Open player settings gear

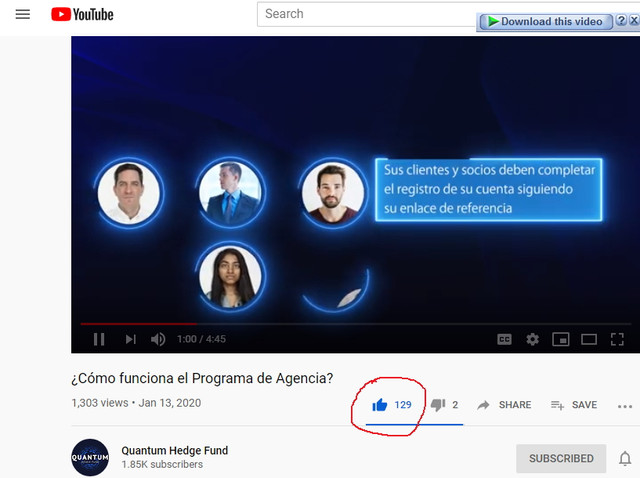point(532,339)
